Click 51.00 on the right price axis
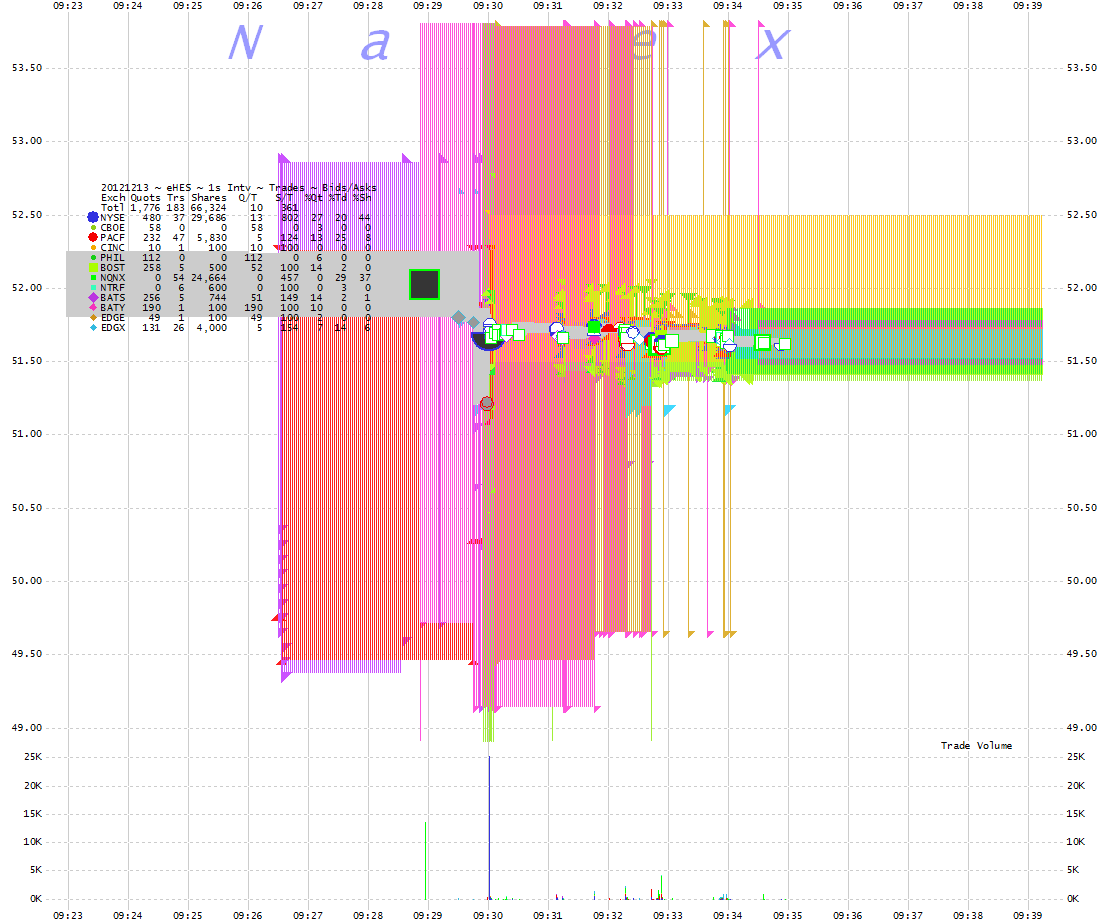The image size is (1109, 922). point(1082,434)
